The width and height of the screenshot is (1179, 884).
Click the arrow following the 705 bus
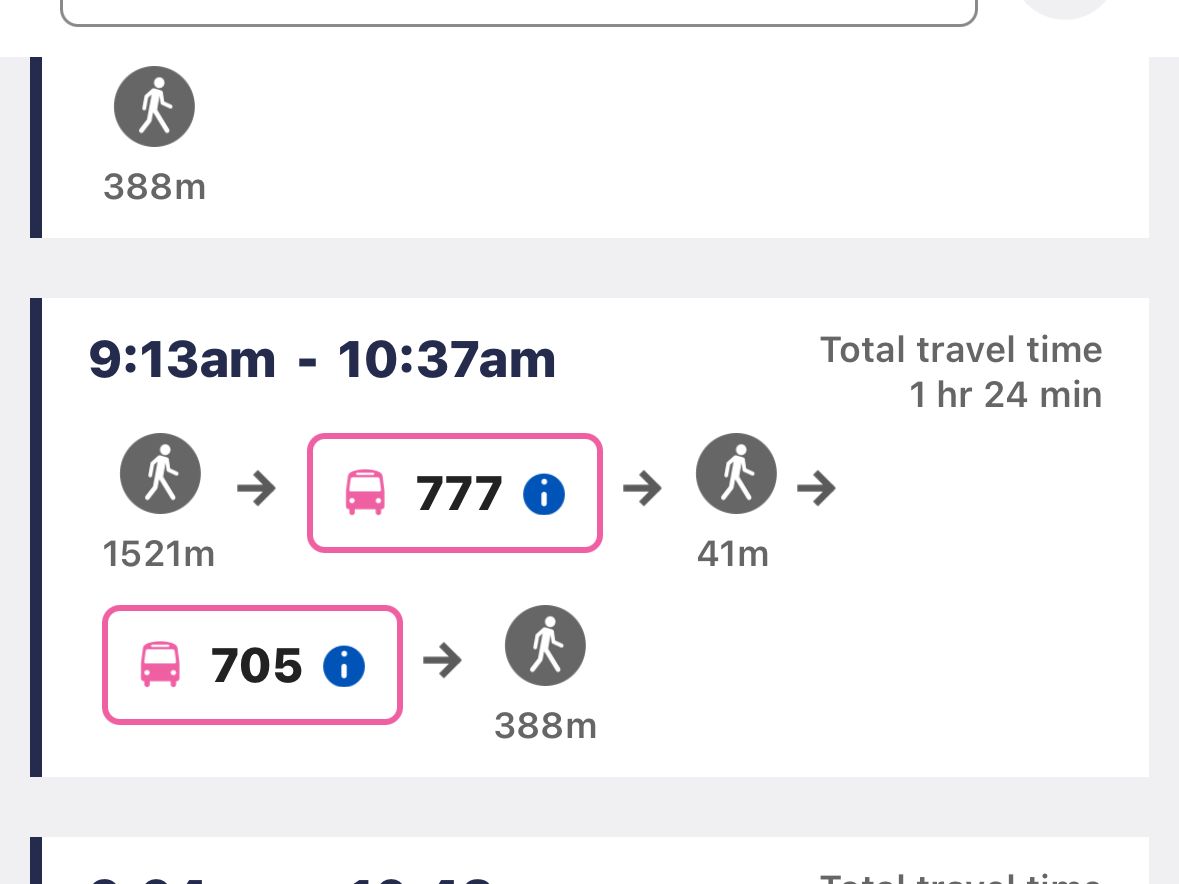[x=442, y=661]
